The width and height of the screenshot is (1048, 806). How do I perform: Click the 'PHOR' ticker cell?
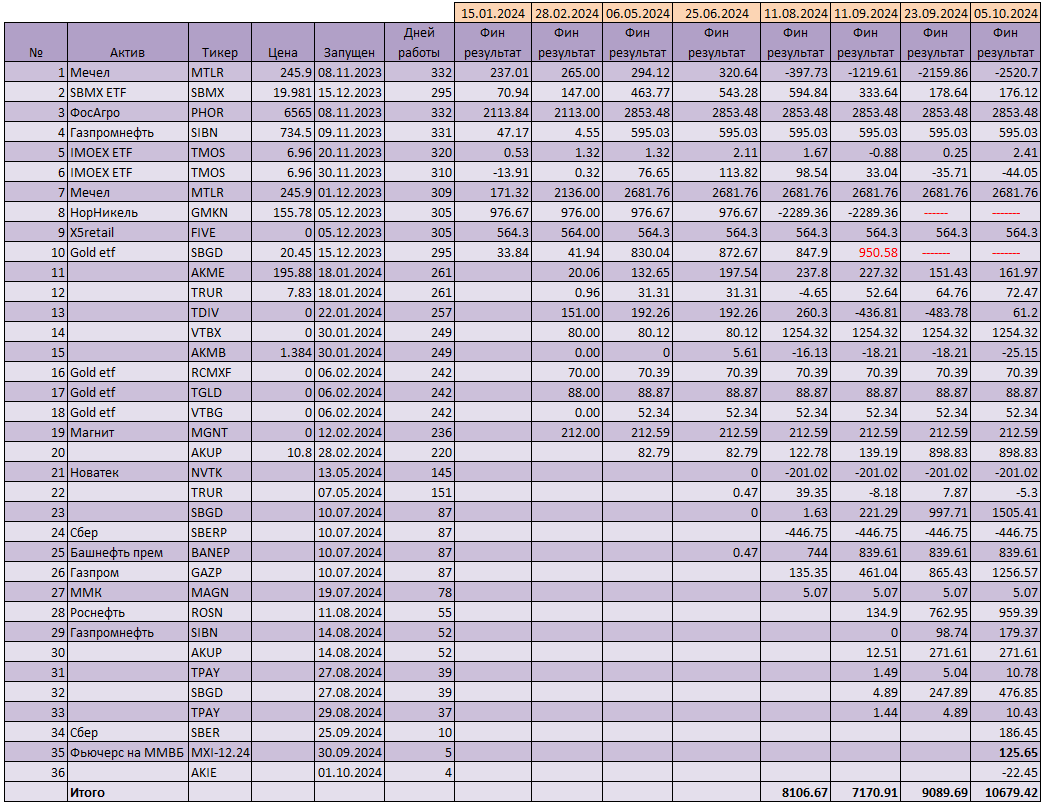220,112
